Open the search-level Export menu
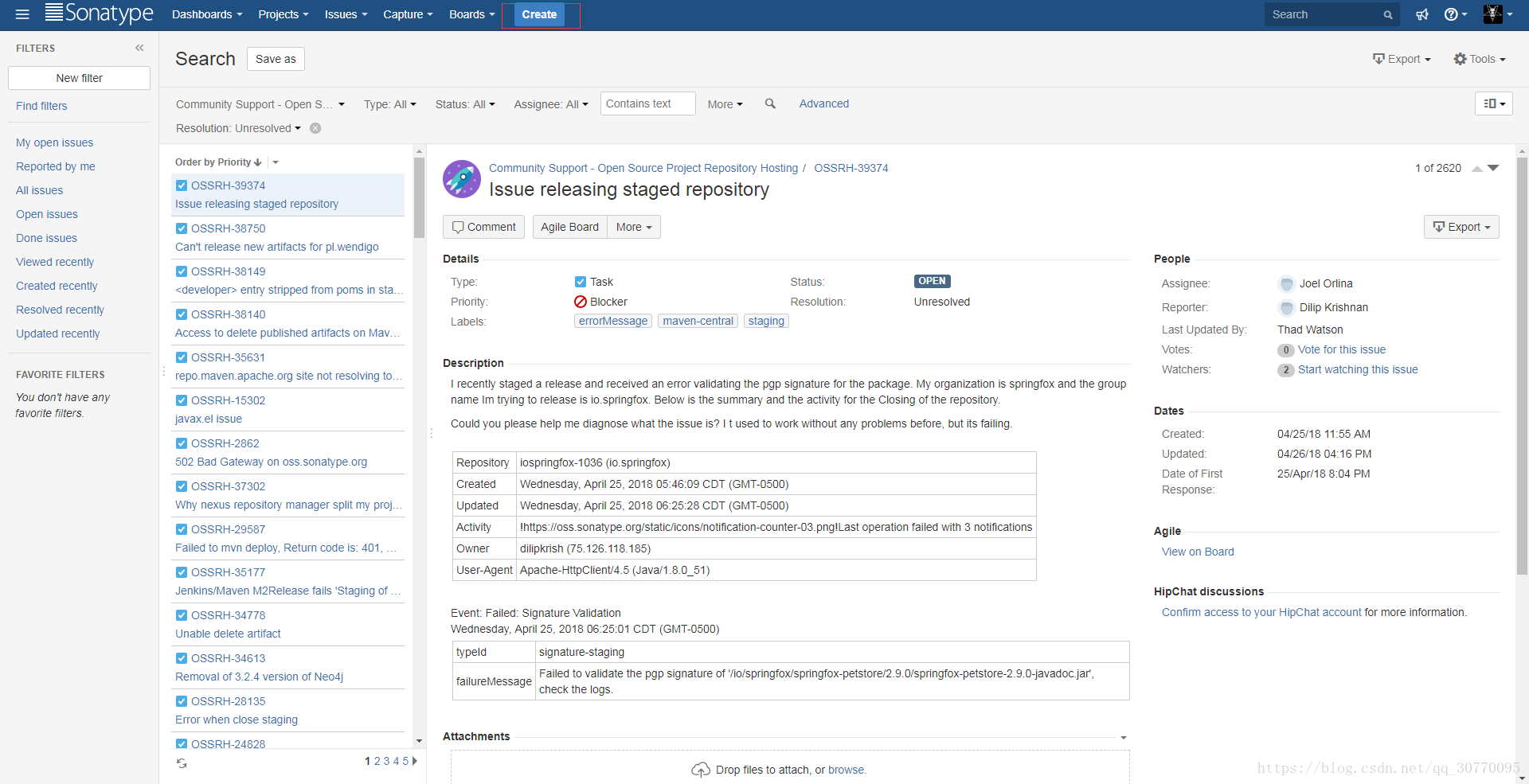1529x784 pixels. pyautogui.click(x=1402, y=59)
